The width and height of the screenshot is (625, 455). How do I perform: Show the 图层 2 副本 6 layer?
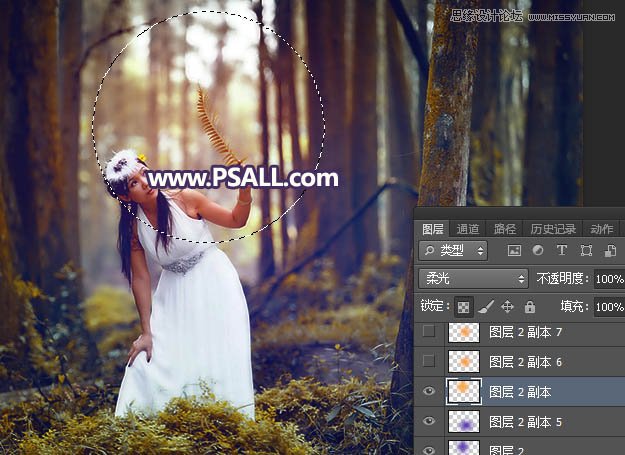[428, 361]
